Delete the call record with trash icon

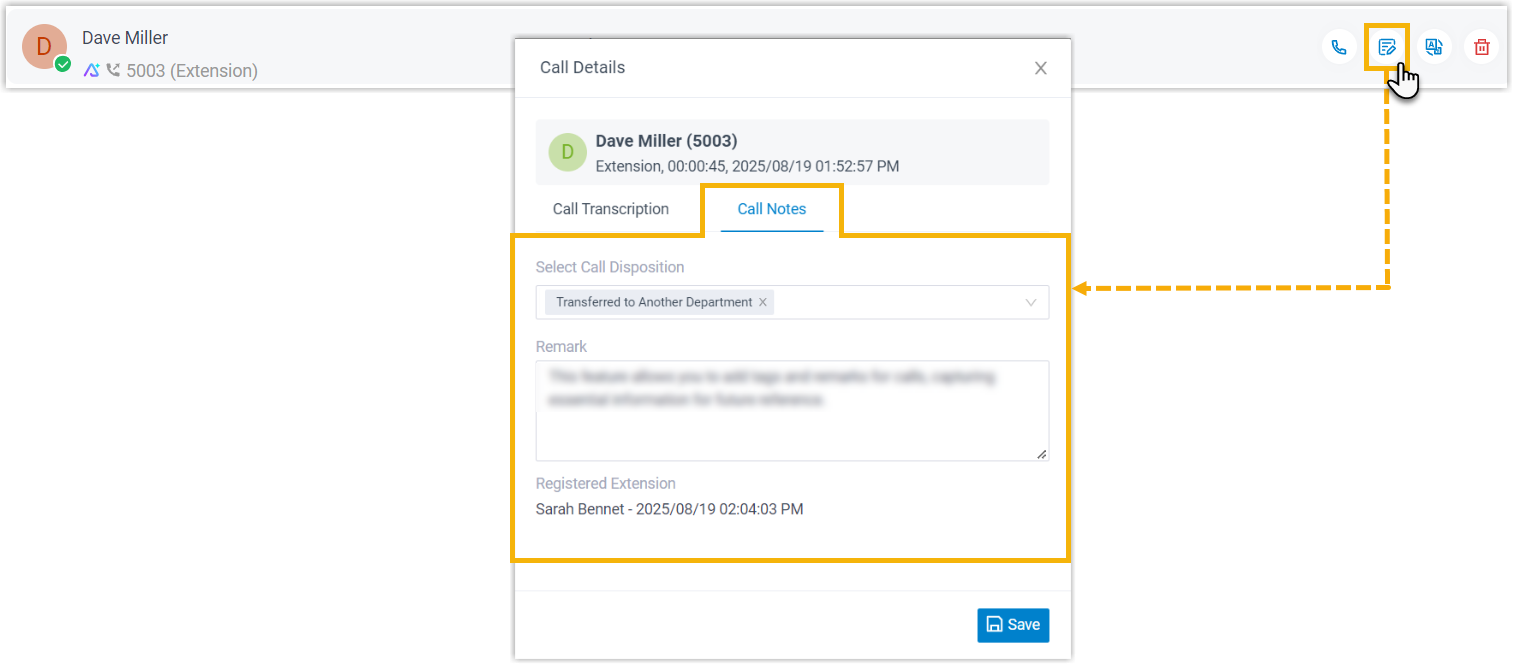(1481, 47)
